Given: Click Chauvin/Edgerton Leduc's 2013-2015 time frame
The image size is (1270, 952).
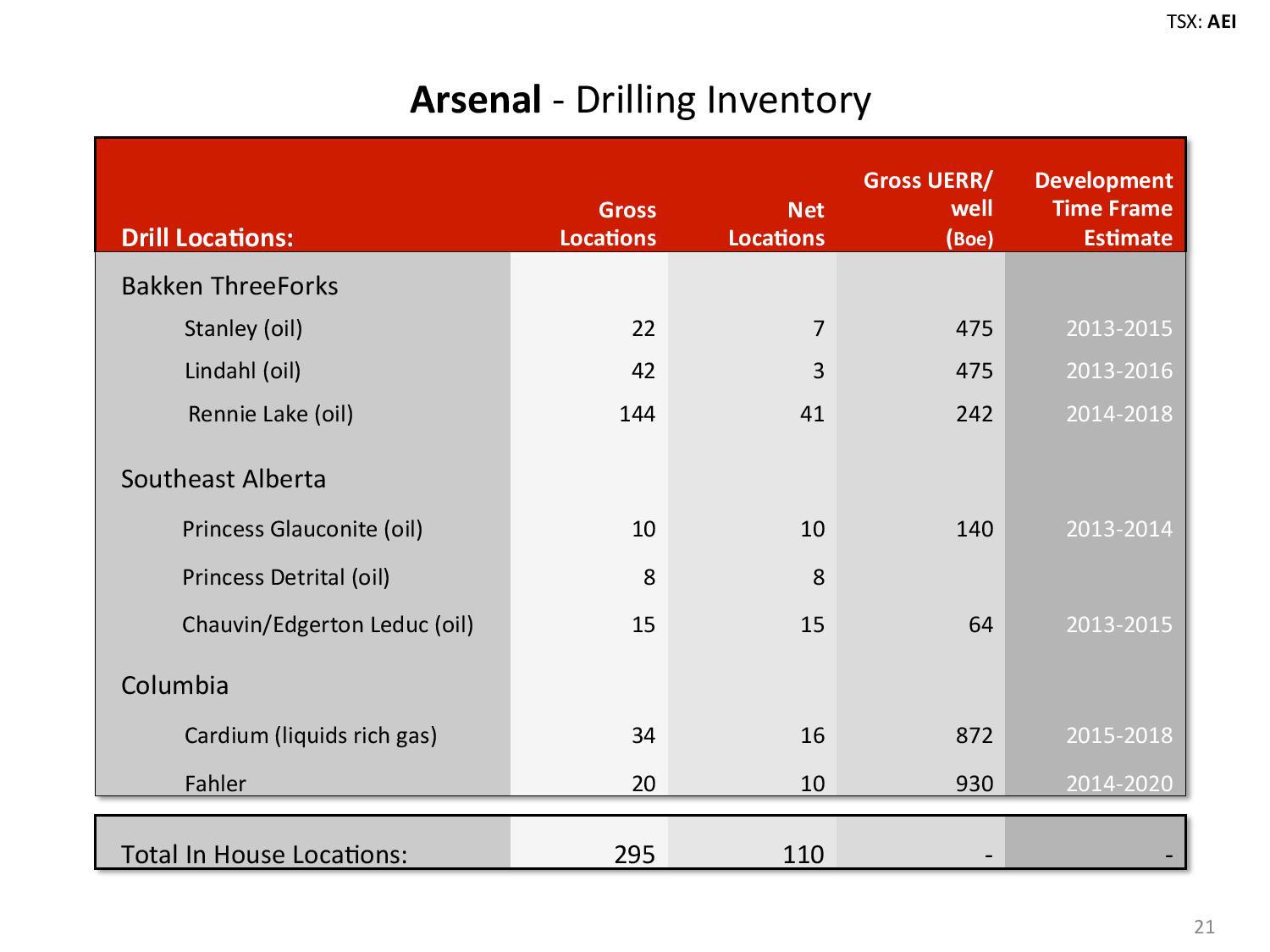Looking at the screenshot, I should pyautogui.click(x=1119, y=625).
